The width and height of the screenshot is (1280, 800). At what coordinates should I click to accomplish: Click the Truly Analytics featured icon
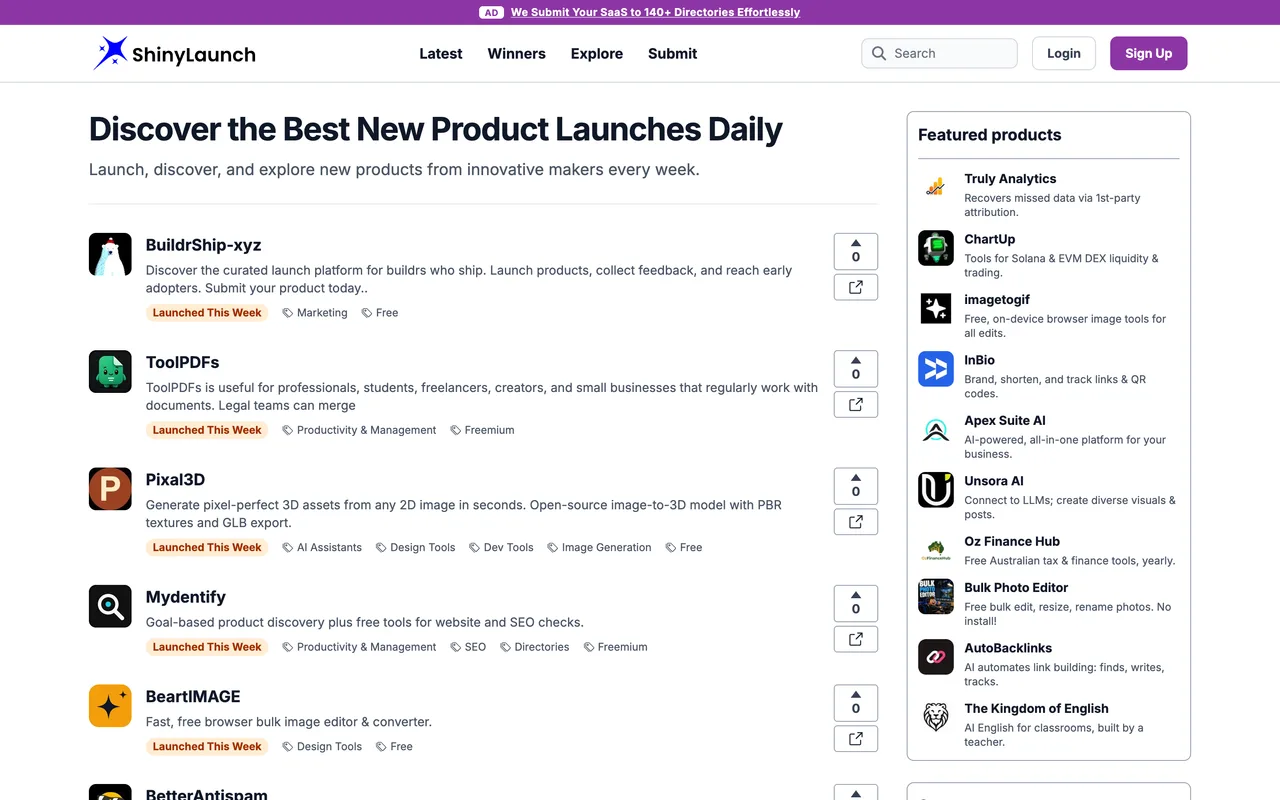[x=936, y=187]
